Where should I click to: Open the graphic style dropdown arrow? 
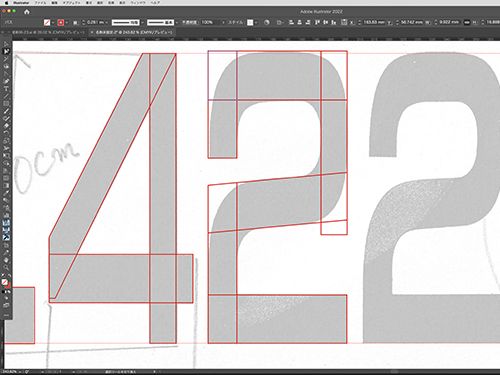tap(256, 22)
